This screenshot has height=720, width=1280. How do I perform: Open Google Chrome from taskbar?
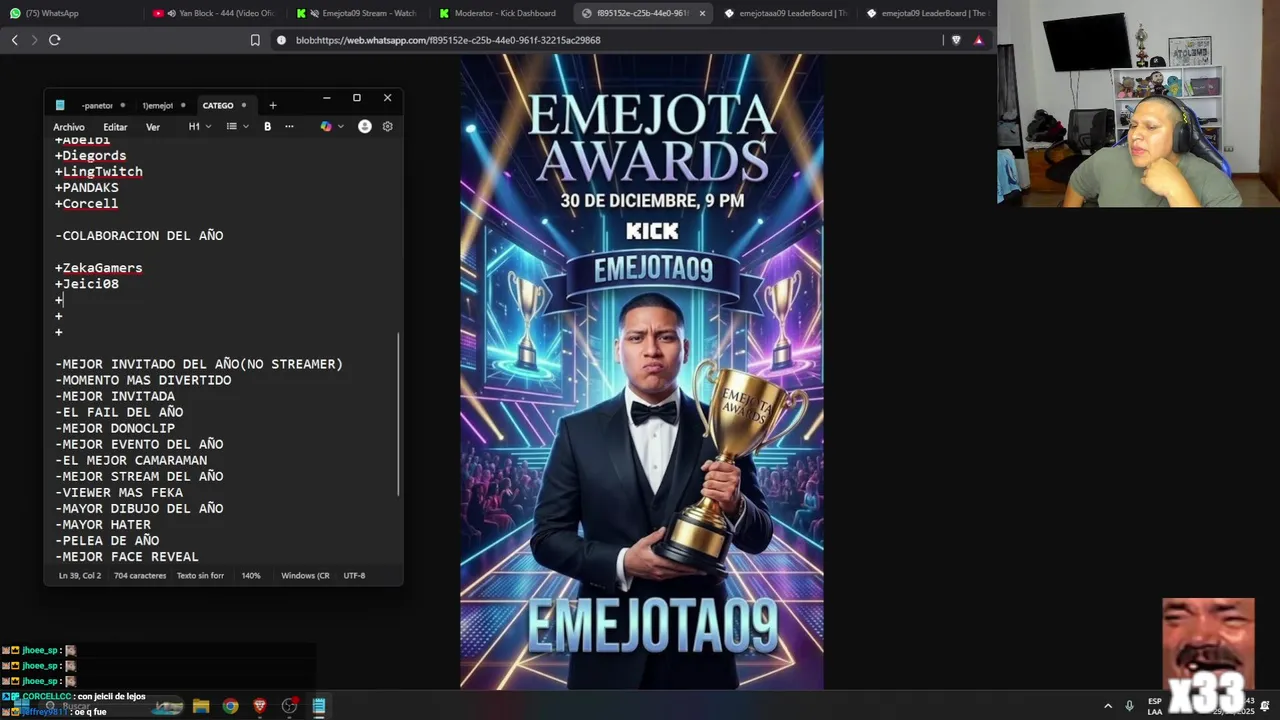[231, 706]
